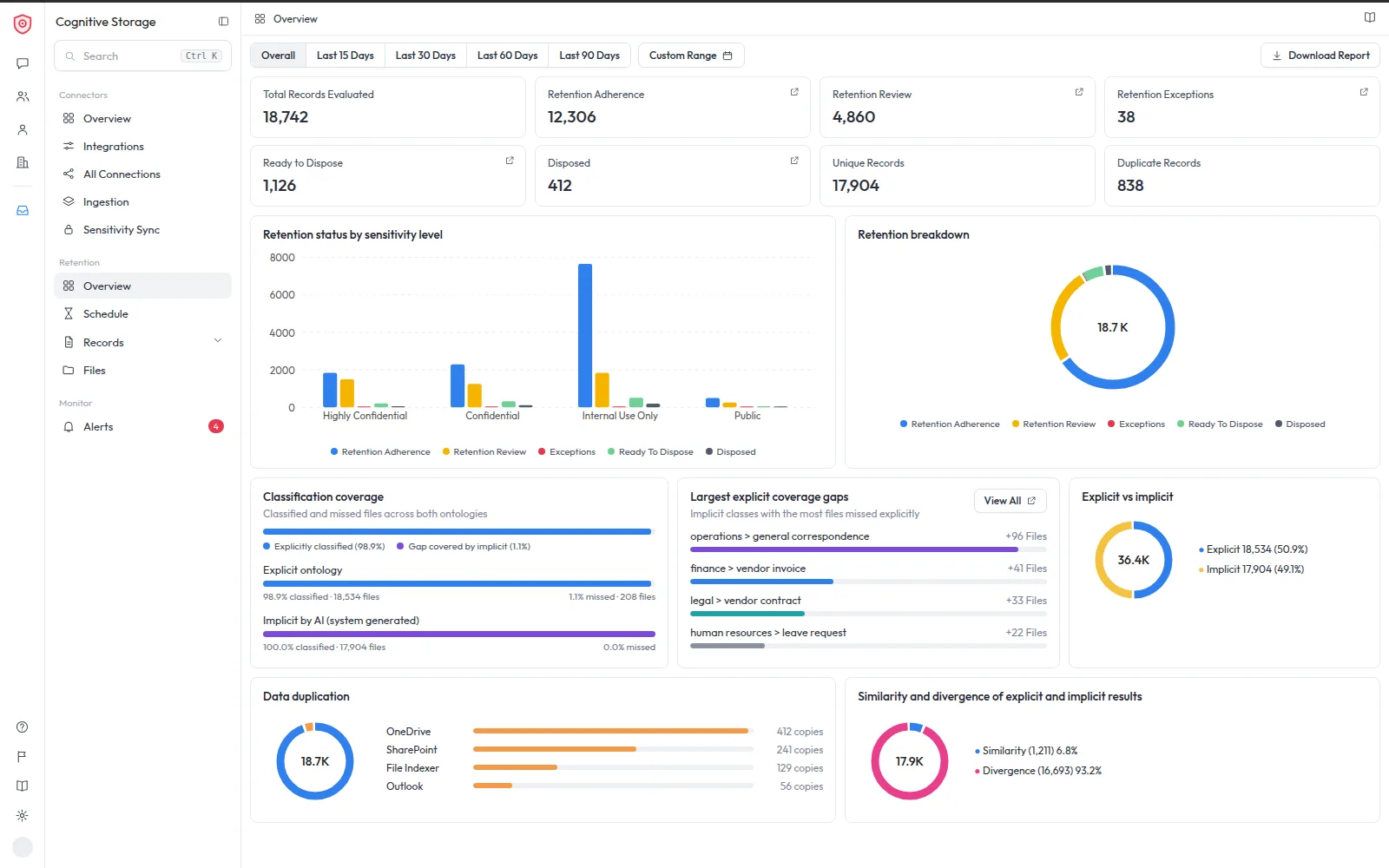This screenshot has height=868, width=1389.
Task: Open the help question-mark icon
Action: tap(23, 727)
